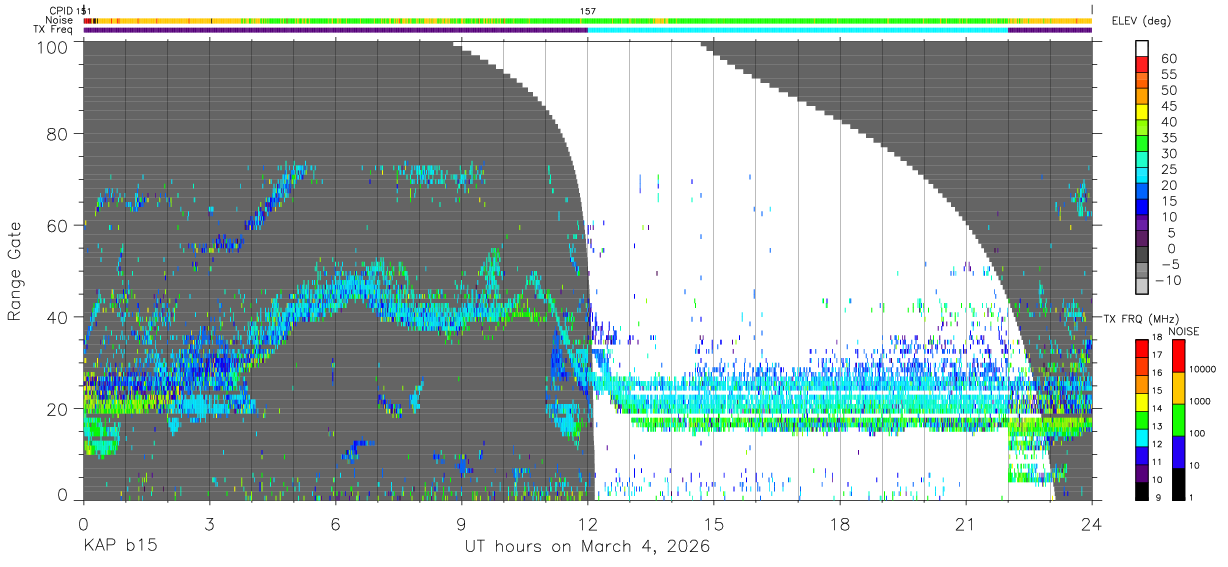Viewport: 1228px width, 567px height.
Task: Click the 157 CPID marker text
Action: [x=588, y=11]
